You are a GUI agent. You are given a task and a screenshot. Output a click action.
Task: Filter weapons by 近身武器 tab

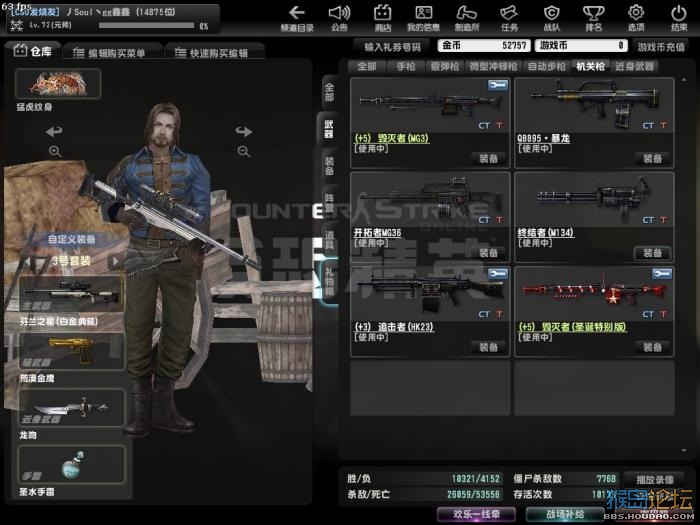(634, 67)
